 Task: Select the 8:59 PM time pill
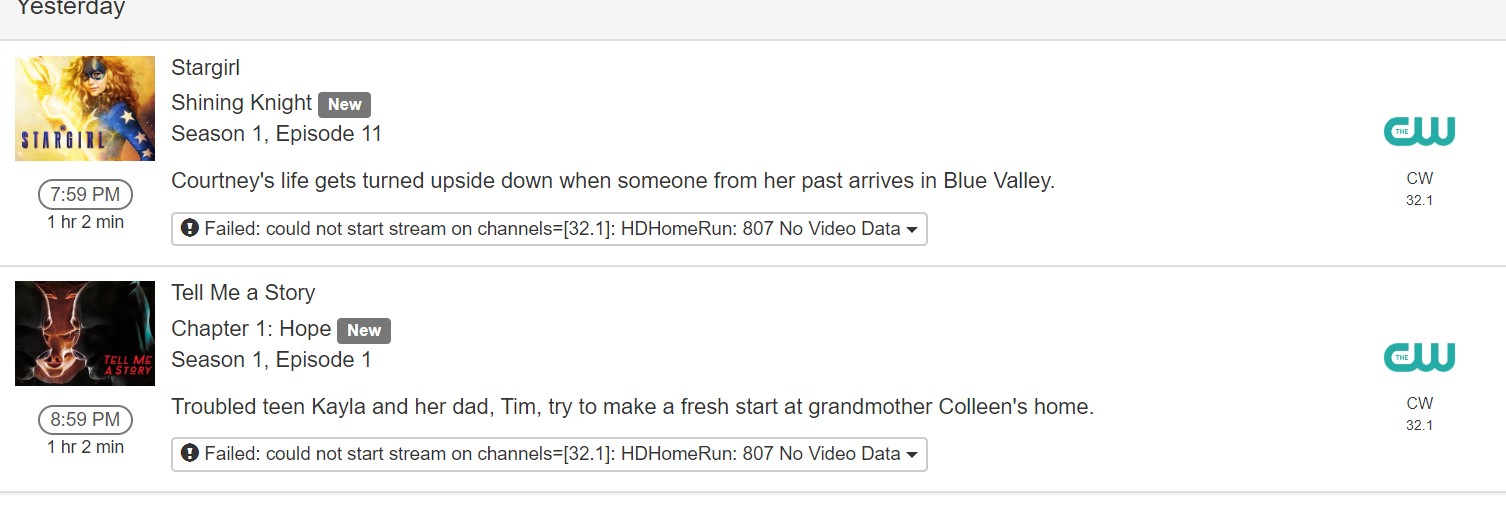coord(85,420)
